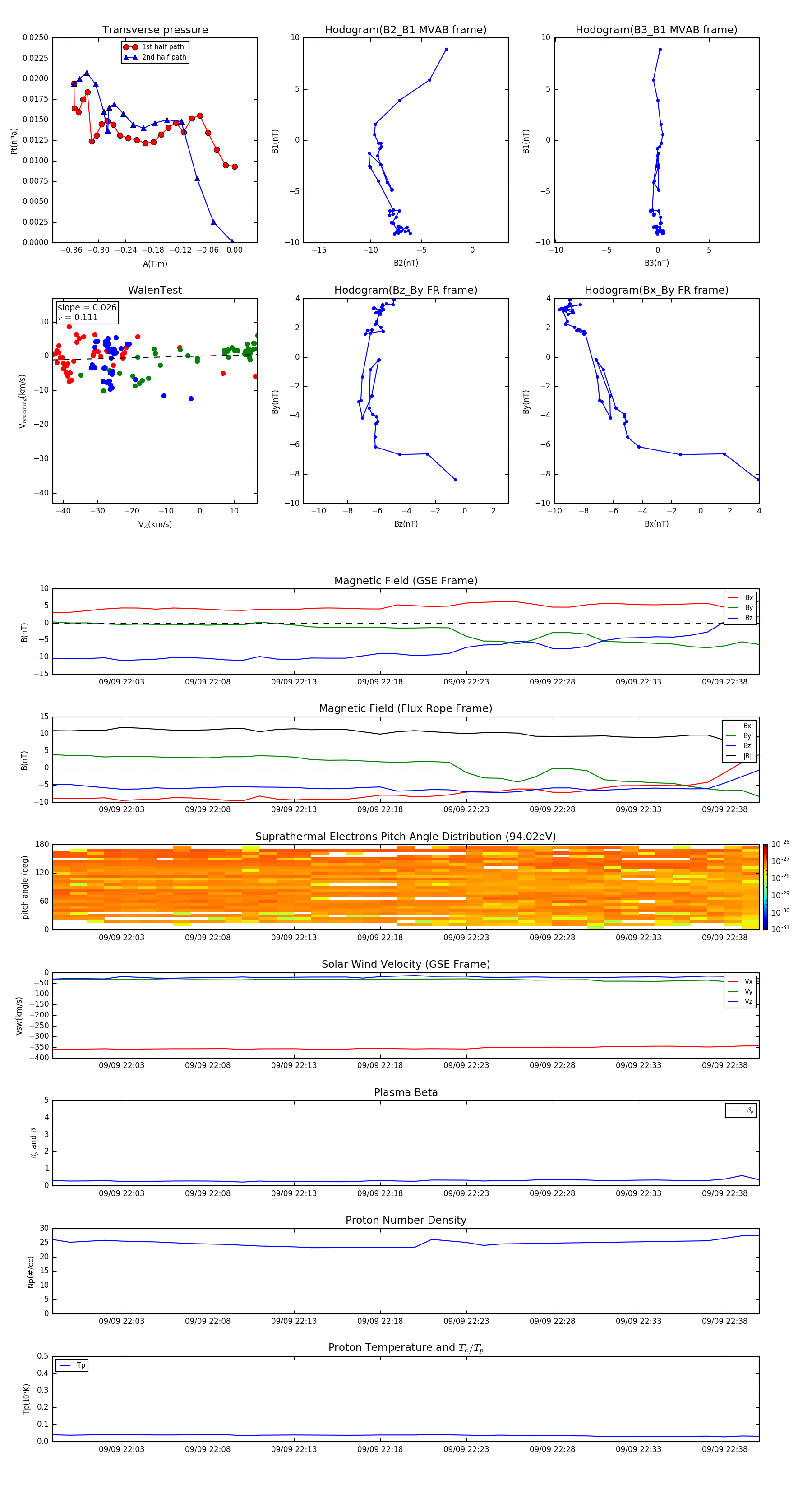
Task: Click '09/09 22:03' tick under GSE field plot
Action: [x=121, y=681]
